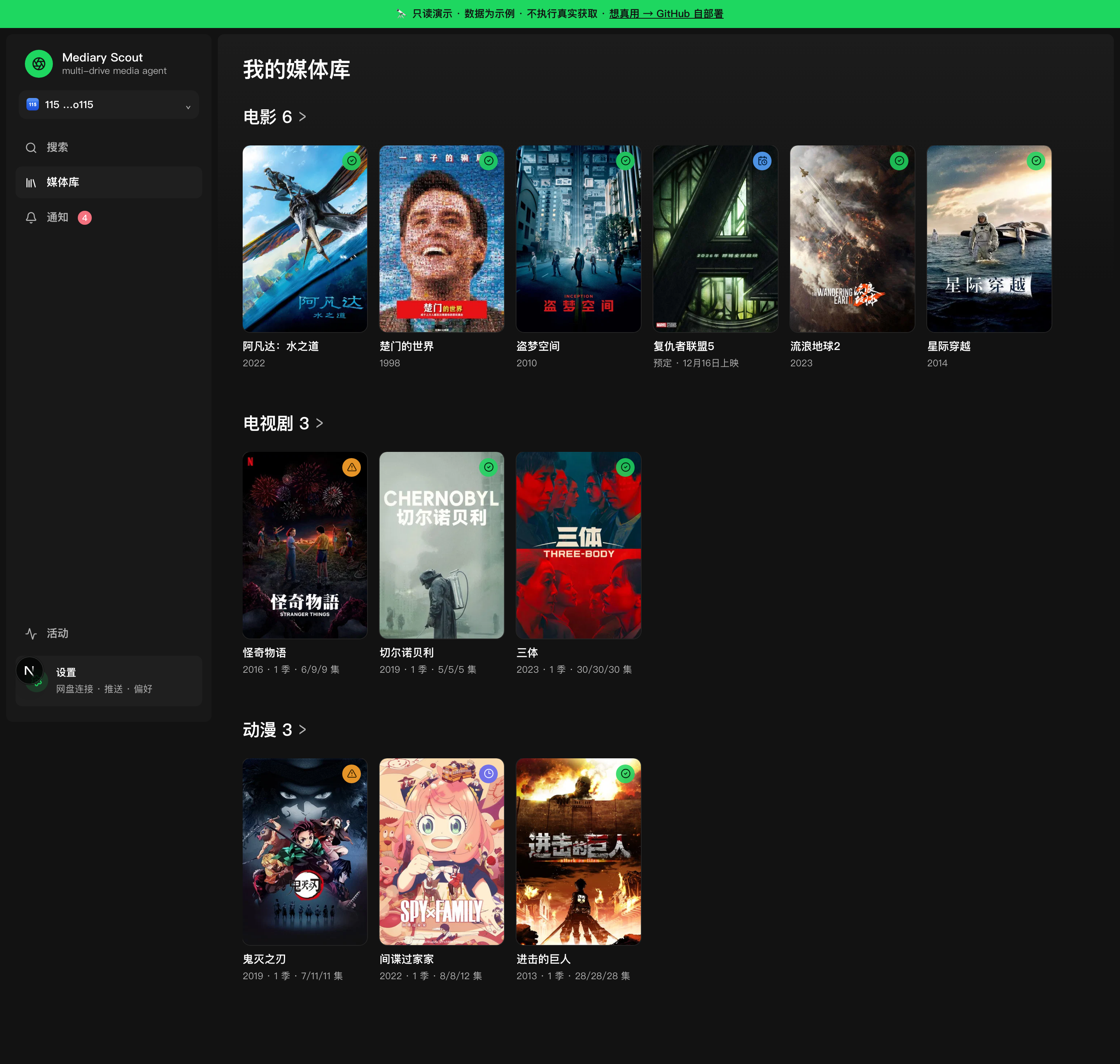Click the 三体 title below its poster
1120x1064 pixels.
527,653
